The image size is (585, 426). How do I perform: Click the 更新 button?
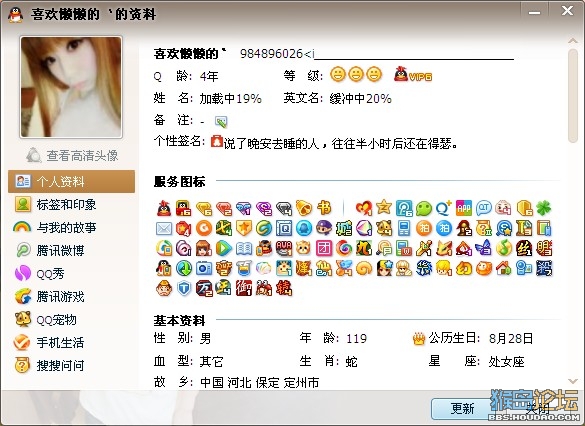pyautogui.click(x=462, y=409)
